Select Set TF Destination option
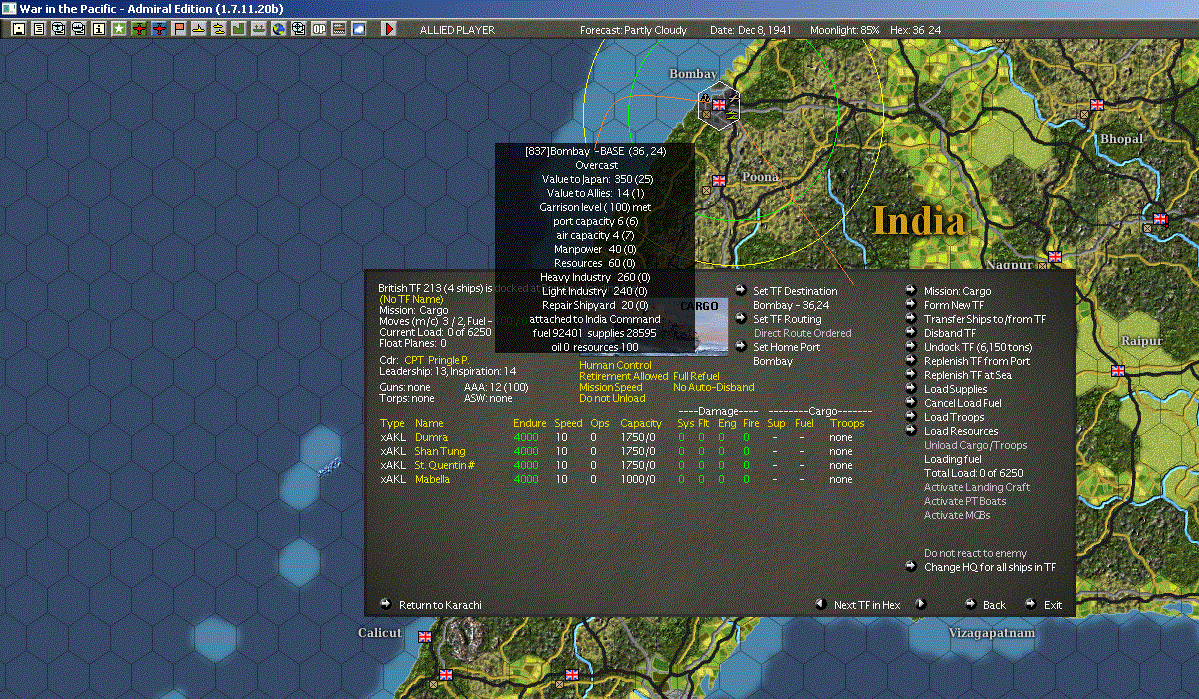 (x=794, y=291)
